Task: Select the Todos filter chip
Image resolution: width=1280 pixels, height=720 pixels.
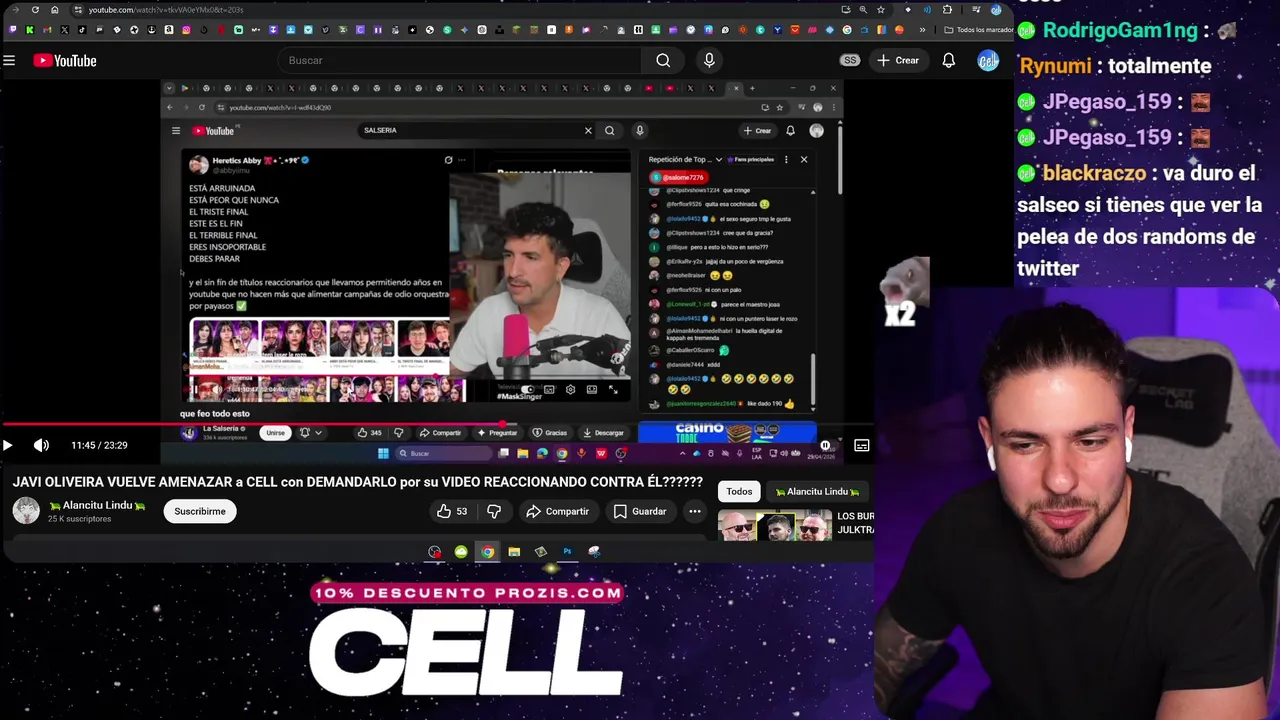Action: coord(739,491)
